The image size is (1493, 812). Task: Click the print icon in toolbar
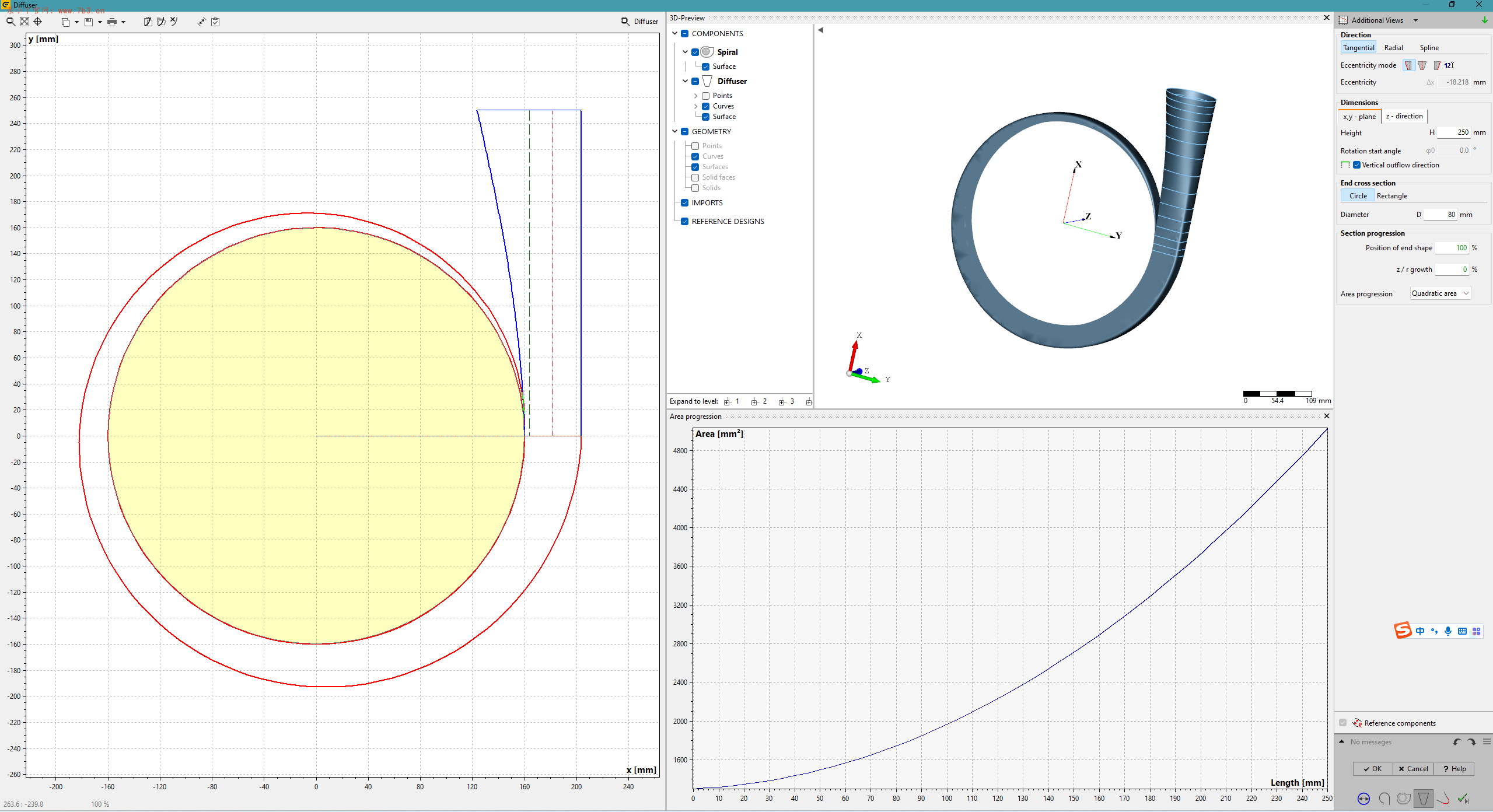[112, 22]
